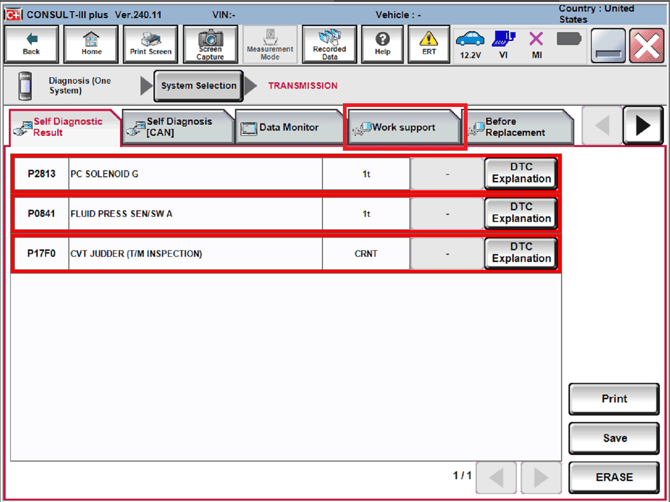
Task: Select the P2813 code cell
Action: click(x=41, y=174)
